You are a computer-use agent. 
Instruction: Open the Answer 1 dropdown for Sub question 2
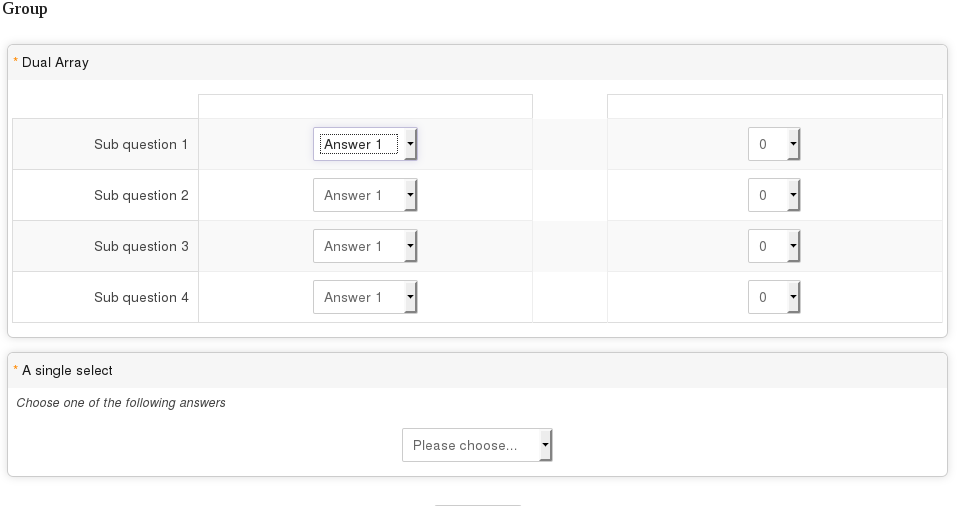tap(364, 196)
